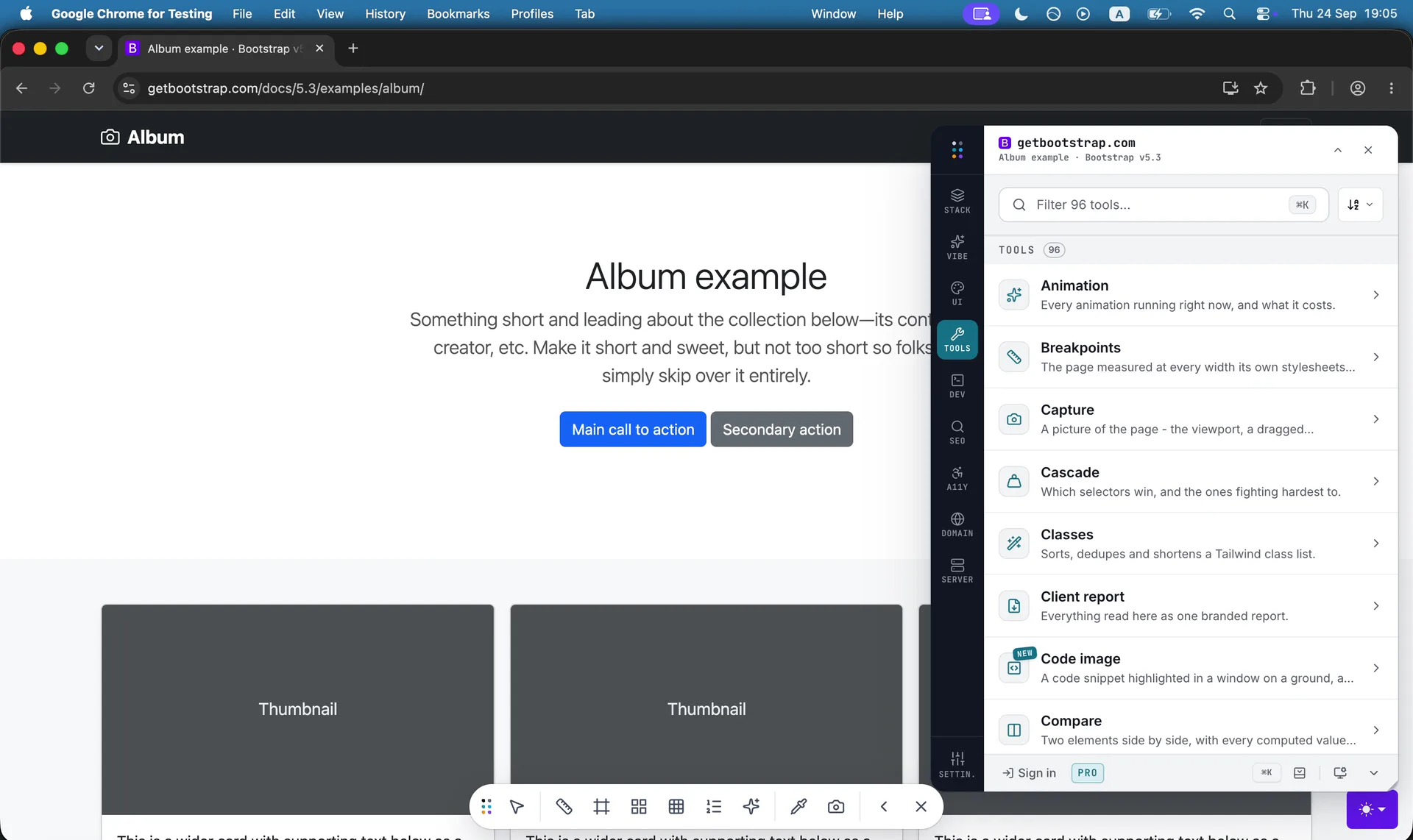This screenshot has width=1413, height=840.
Task: Focus the Filter 96 tools search field
Action: pyautogui.click(x=1163, y=204)
